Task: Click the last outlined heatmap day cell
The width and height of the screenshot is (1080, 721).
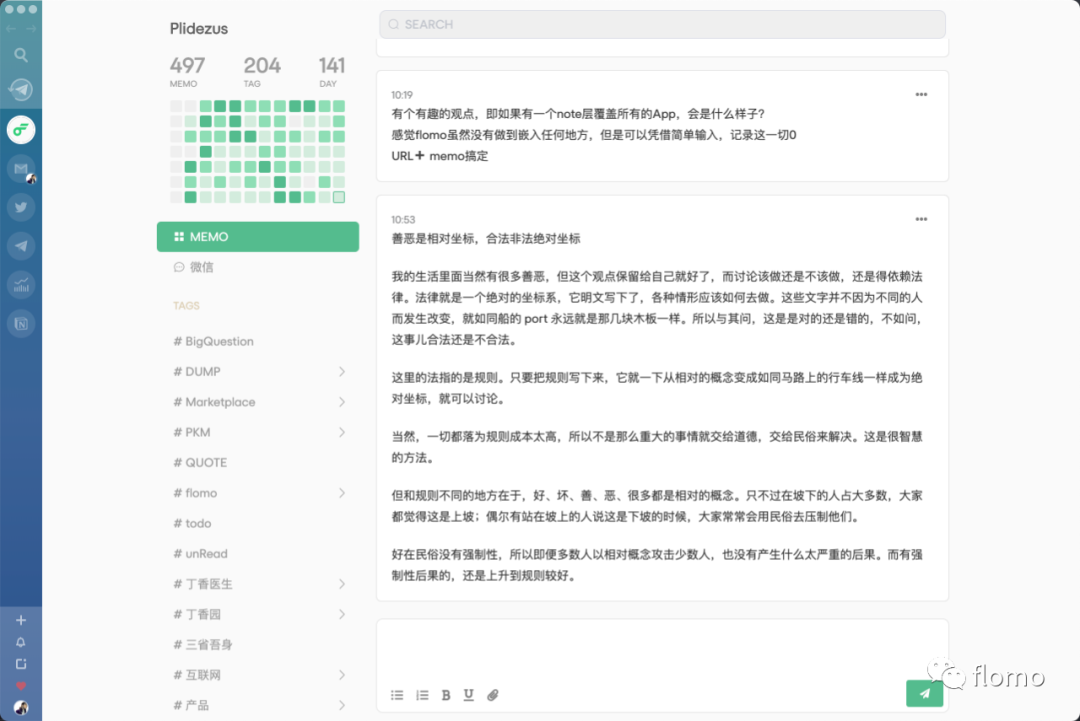Action: [x=339, y=197]
